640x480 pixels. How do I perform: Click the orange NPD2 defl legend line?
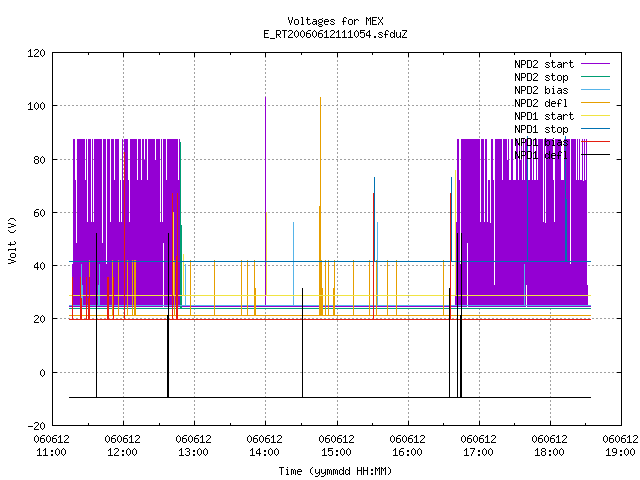pyautogui.click(x=596, y=103)
